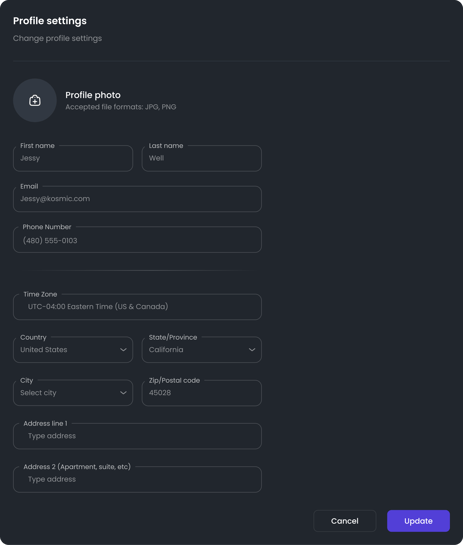463x545 pixels.
Task: Click the Update button
Action: pyautogui.click(x=419, y=521)
